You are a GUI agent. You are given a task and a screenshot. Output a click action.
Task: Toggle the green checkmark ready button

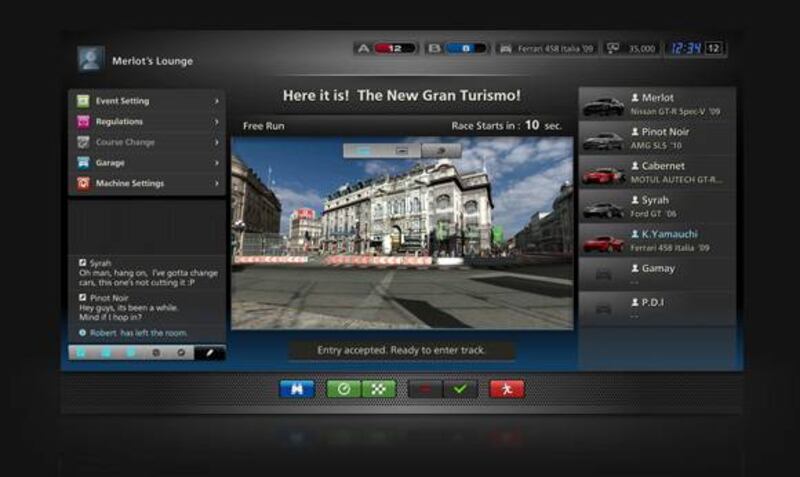(x=460, y=389)
